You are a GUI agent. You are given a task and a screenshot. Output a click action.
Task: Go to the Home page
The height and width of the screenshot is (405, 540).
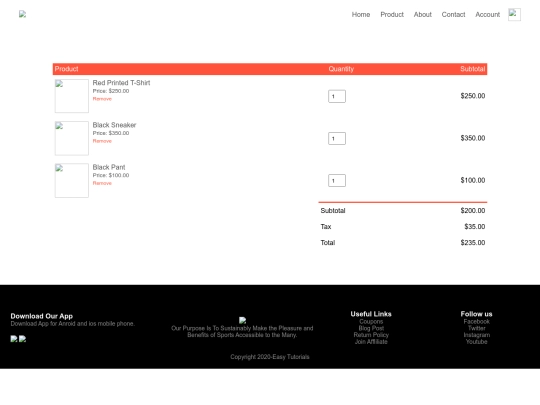[361, 14]
